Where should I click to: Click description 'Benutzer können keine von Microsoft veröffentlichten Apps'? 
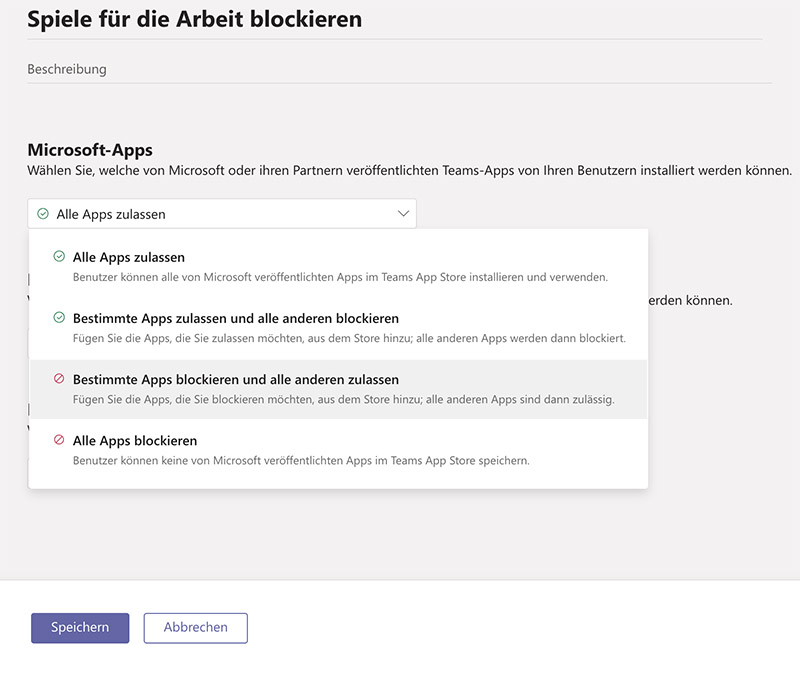[x=301, y=461]
